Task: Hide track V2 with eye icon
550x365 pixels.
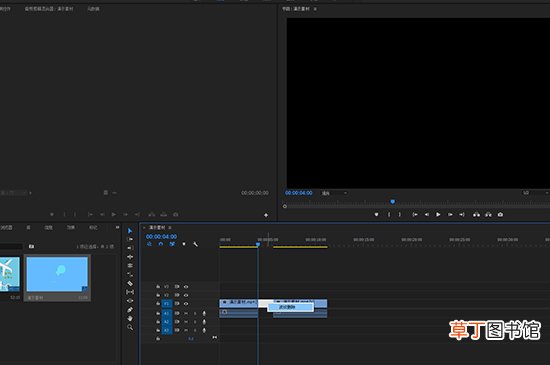Action: (x=186, y=295)
